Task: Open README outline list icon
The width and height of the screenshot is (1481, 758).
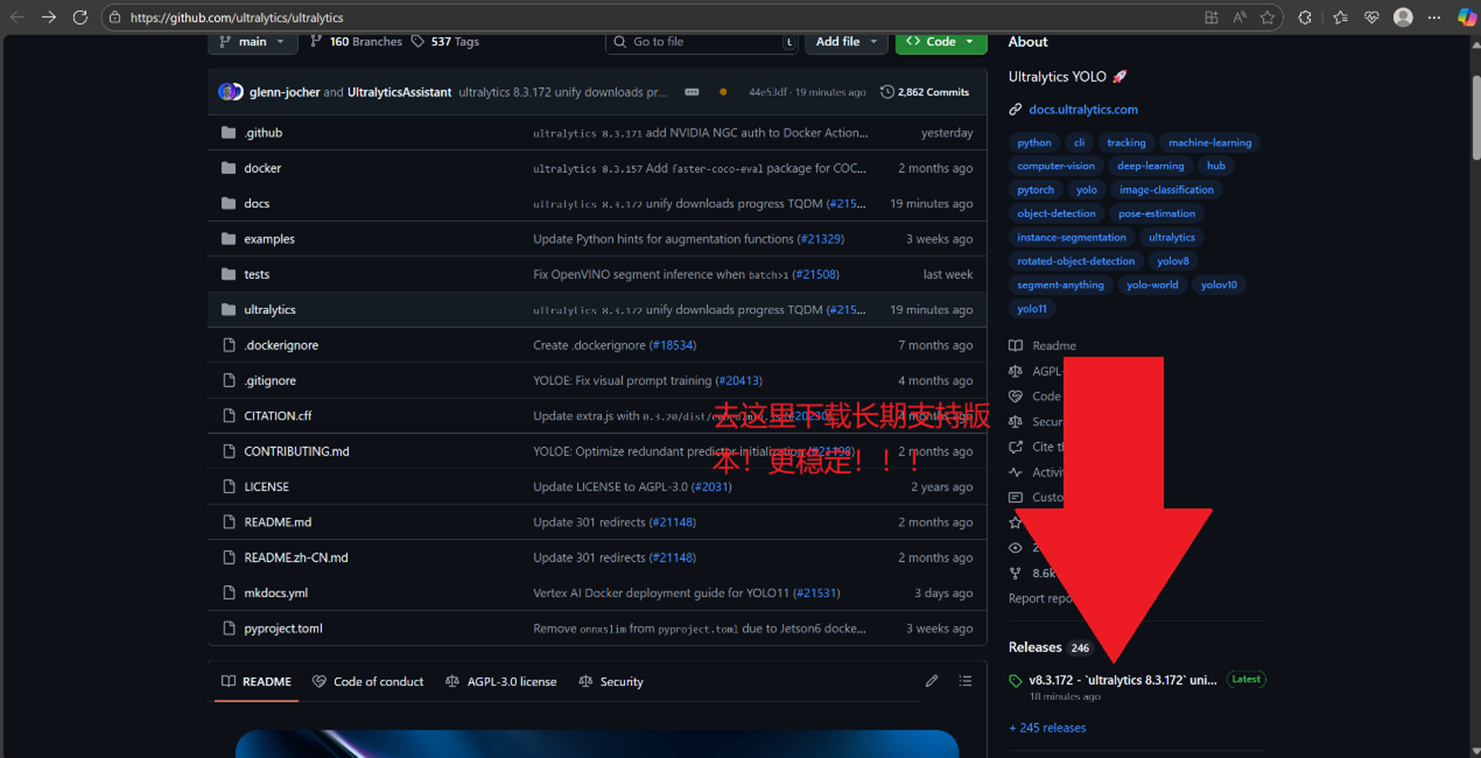Action: point(965,681)
